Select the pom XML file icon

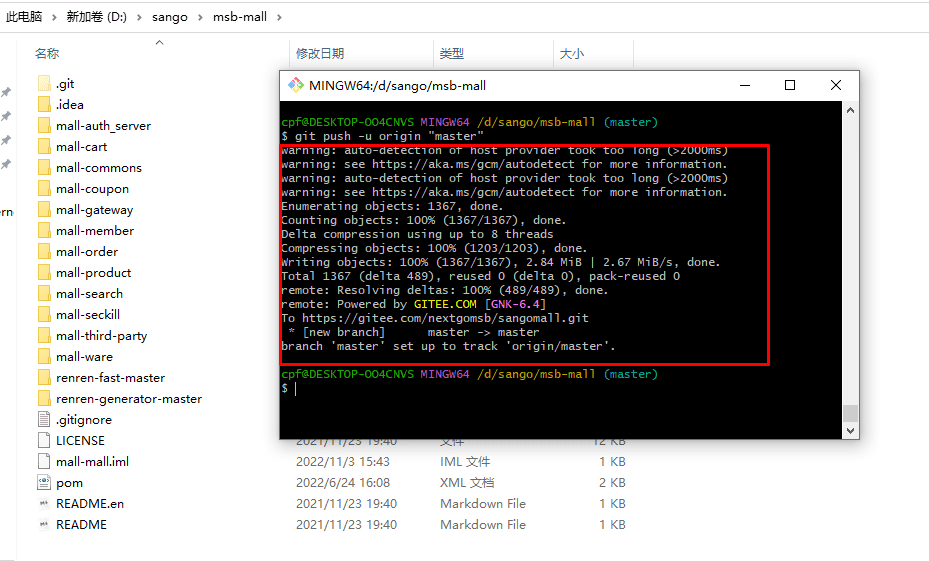tap(44, 483)
